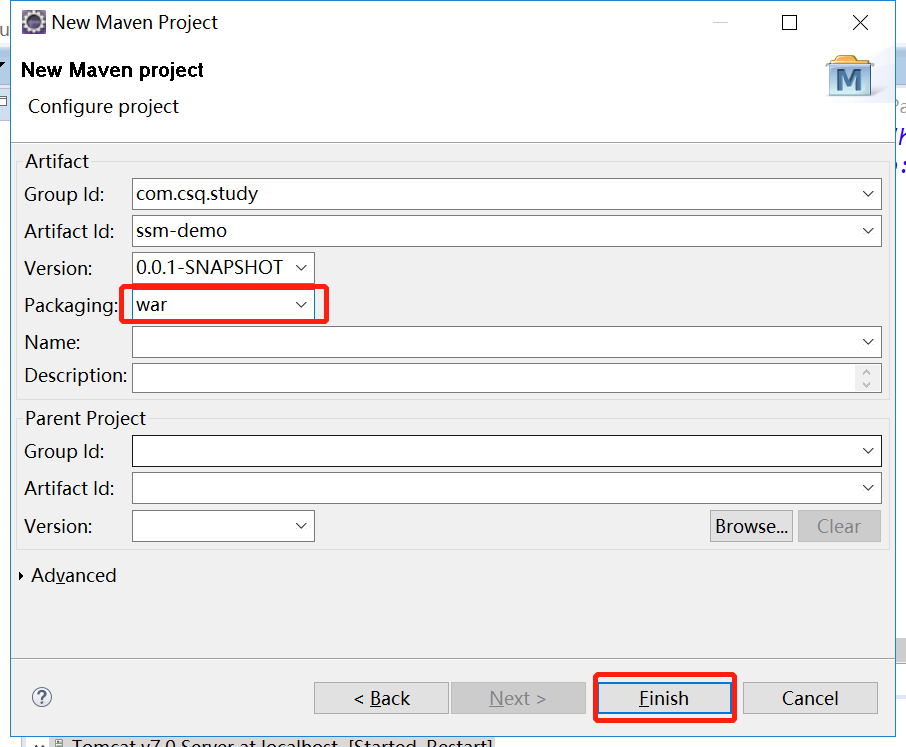The image size is (906, 747).
Task: Click the "Artifact" group label
Action: pyautogui.click(x=57, y=161)
